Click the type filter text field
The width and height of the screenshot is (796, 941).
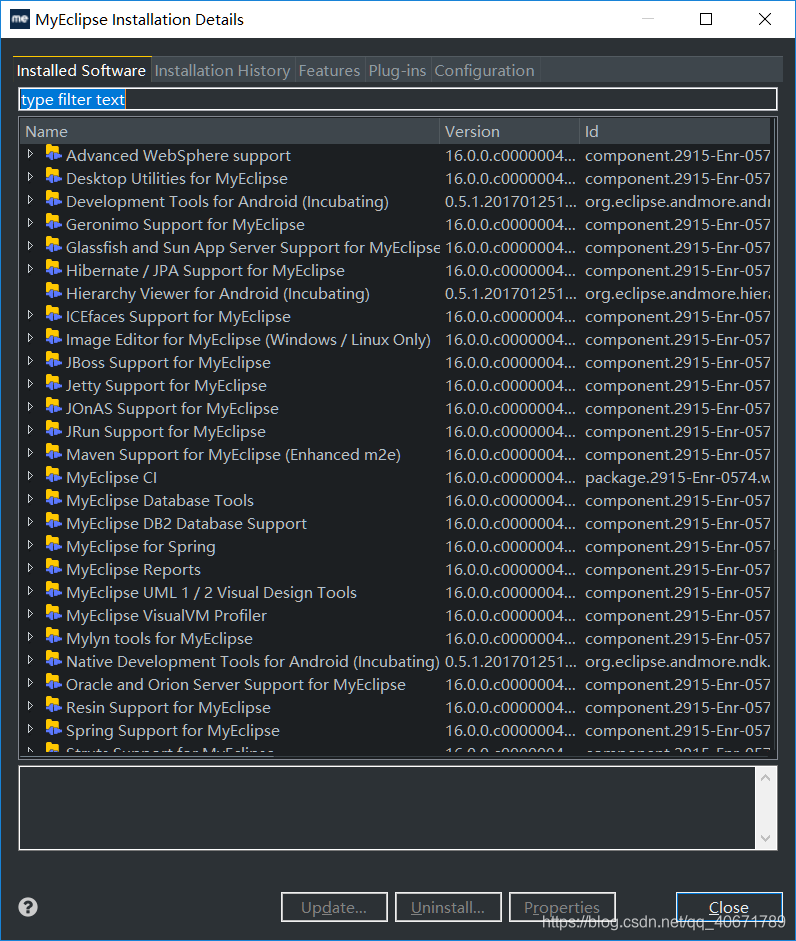(x=398, y=99)
